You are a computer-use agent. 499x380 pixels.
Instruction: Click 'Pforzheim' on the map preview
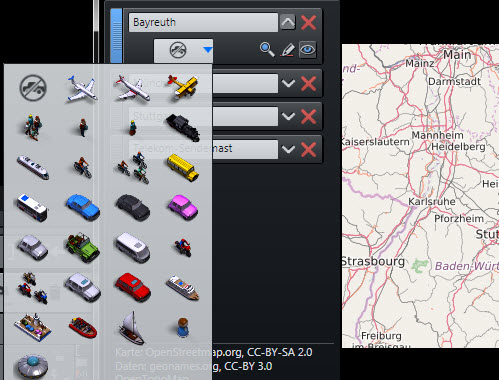[459, 219]
